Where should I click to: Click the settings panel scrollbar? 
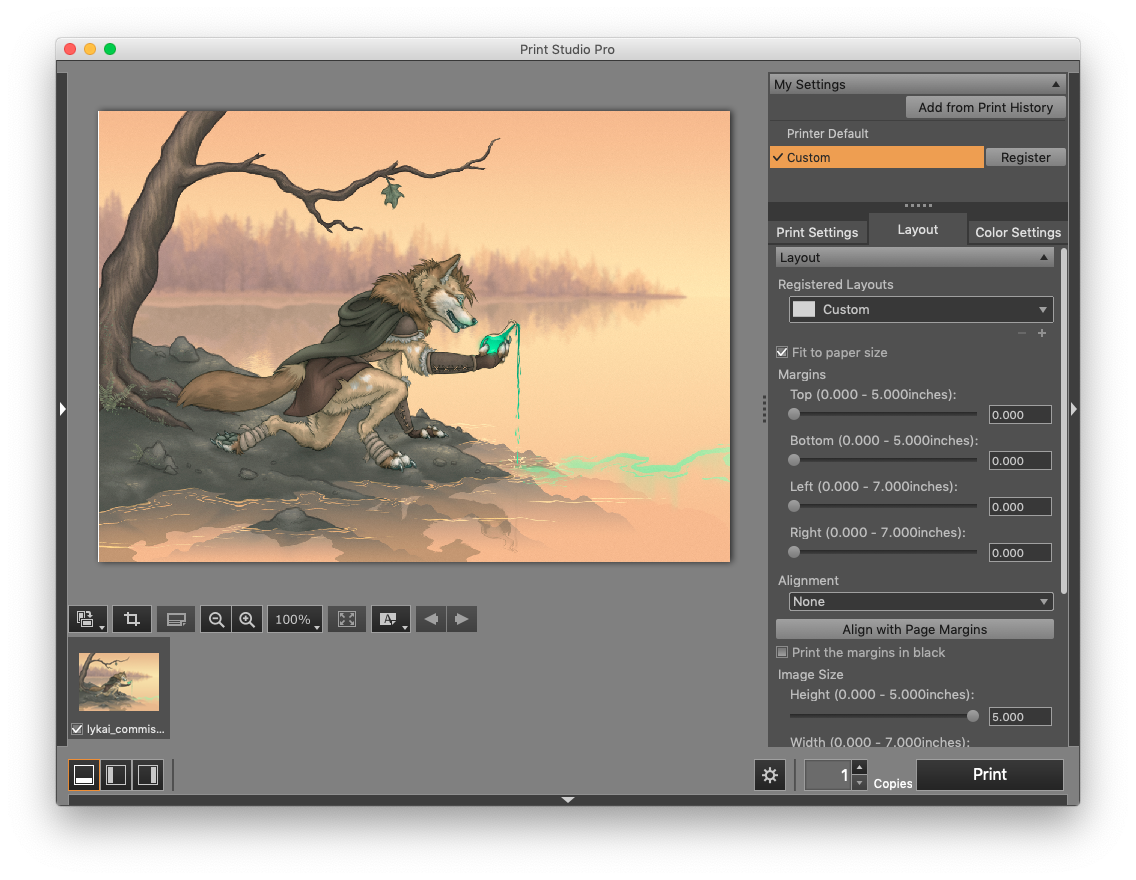point(1064,422)
